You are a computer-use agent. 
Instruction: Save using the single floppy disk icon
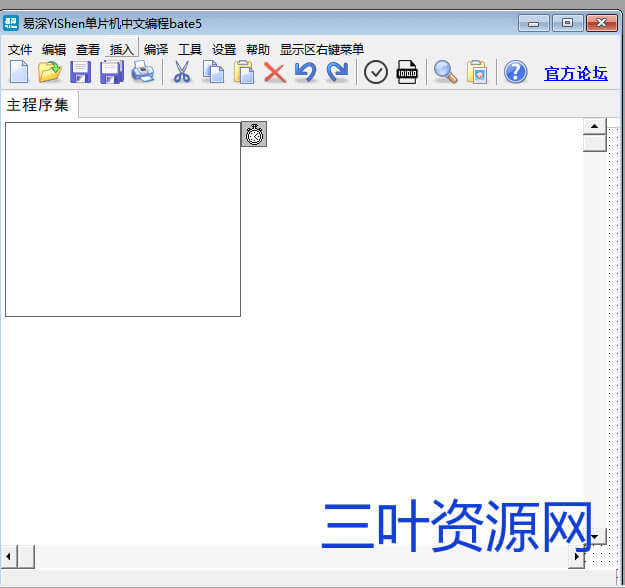(80, 72)
